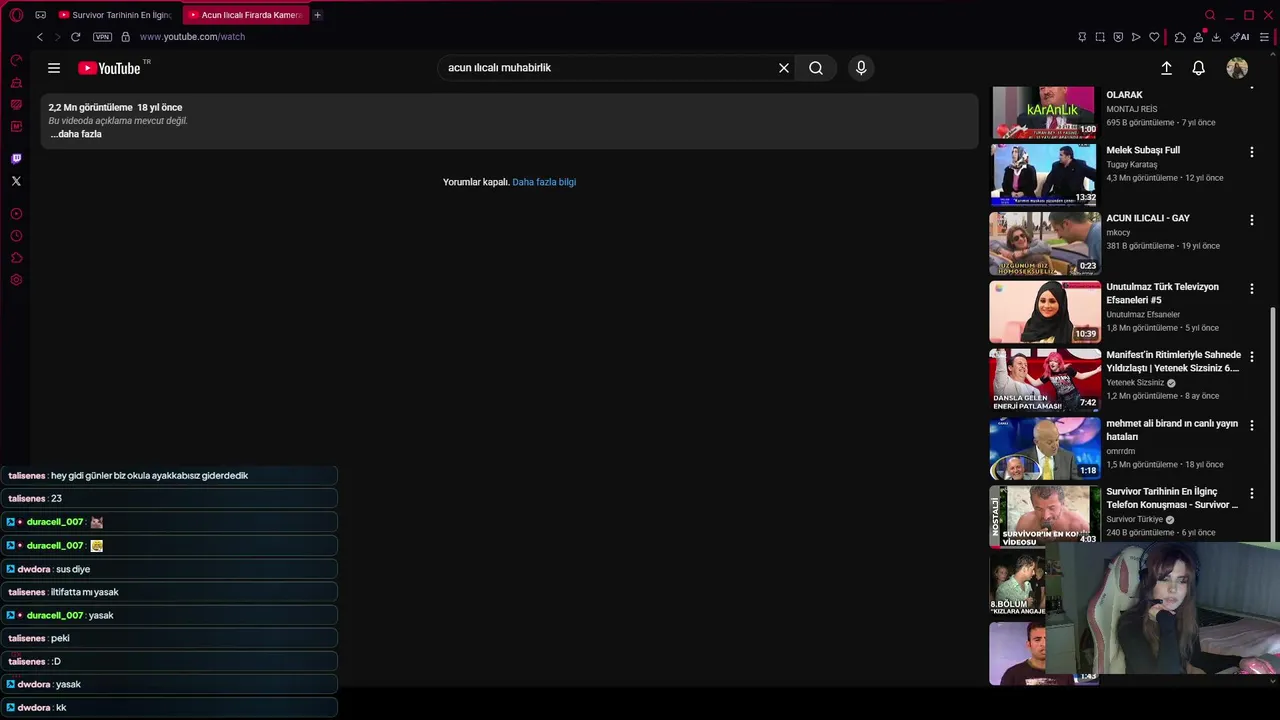1280x720 pixels.
Task: Open profile icon with notification dot
Action: click(x=1198, y=37)
